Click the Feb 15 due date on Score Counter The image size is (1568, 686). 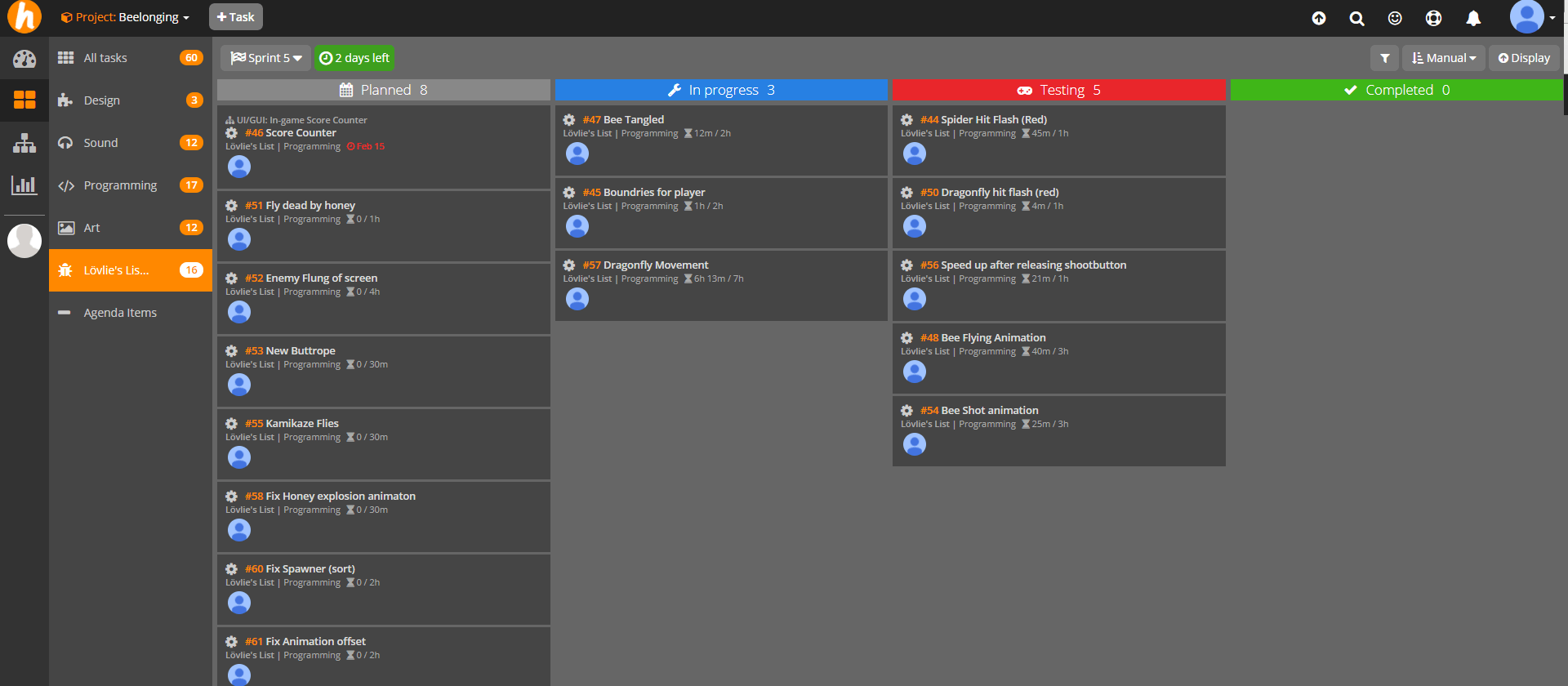coord(366,147)
